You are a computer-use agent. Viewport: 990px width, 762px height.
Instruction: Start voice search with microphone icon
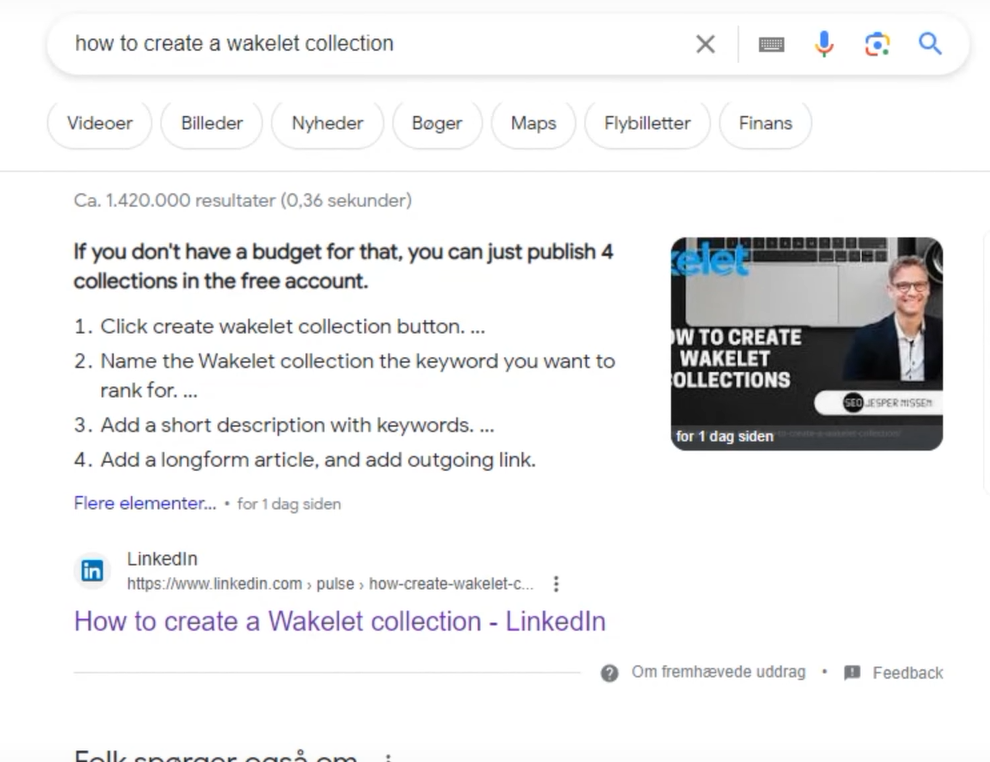[824, 44]
